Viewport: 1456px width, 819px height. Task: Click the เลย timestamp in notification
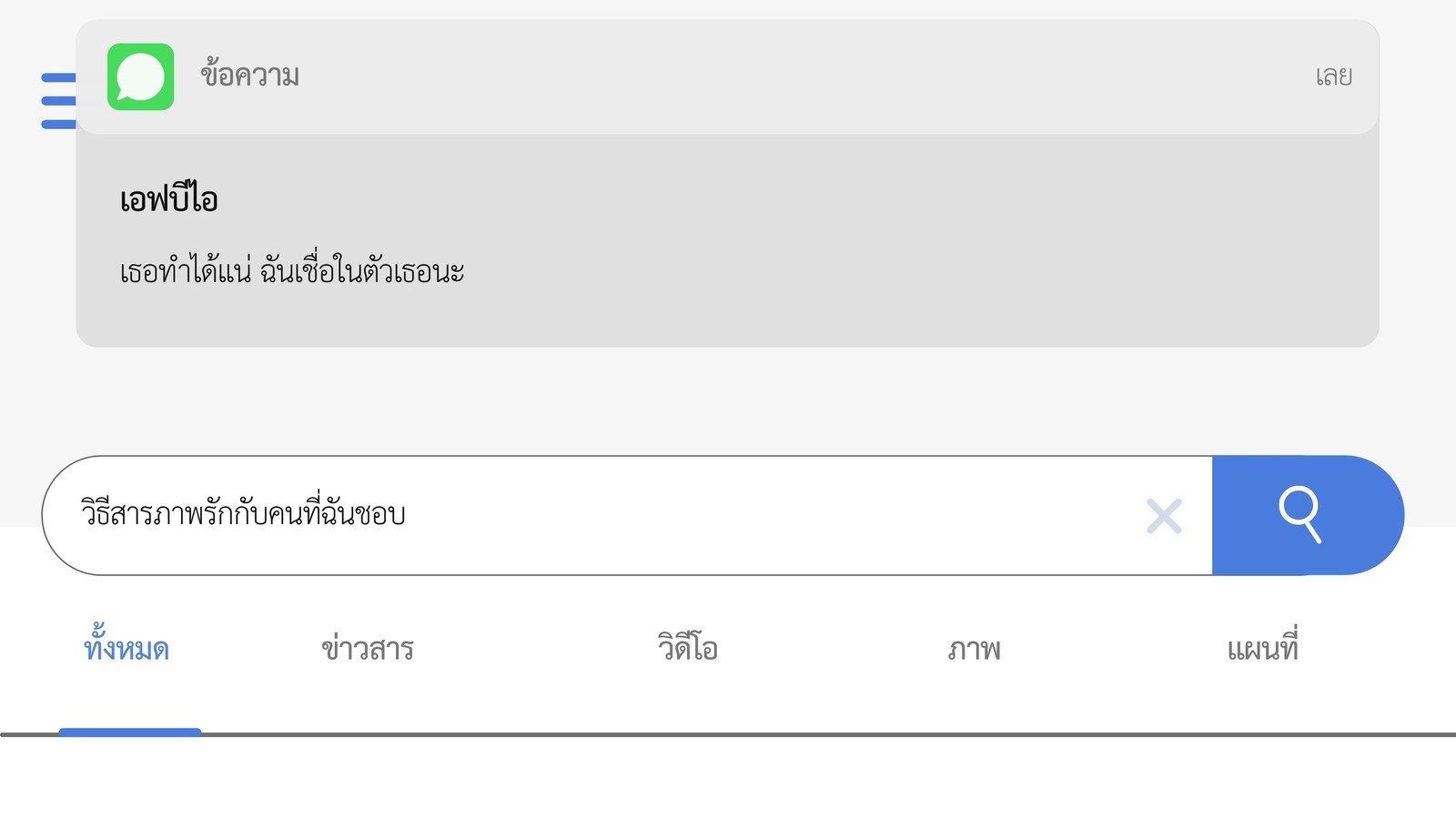(x=1333, y=76)
